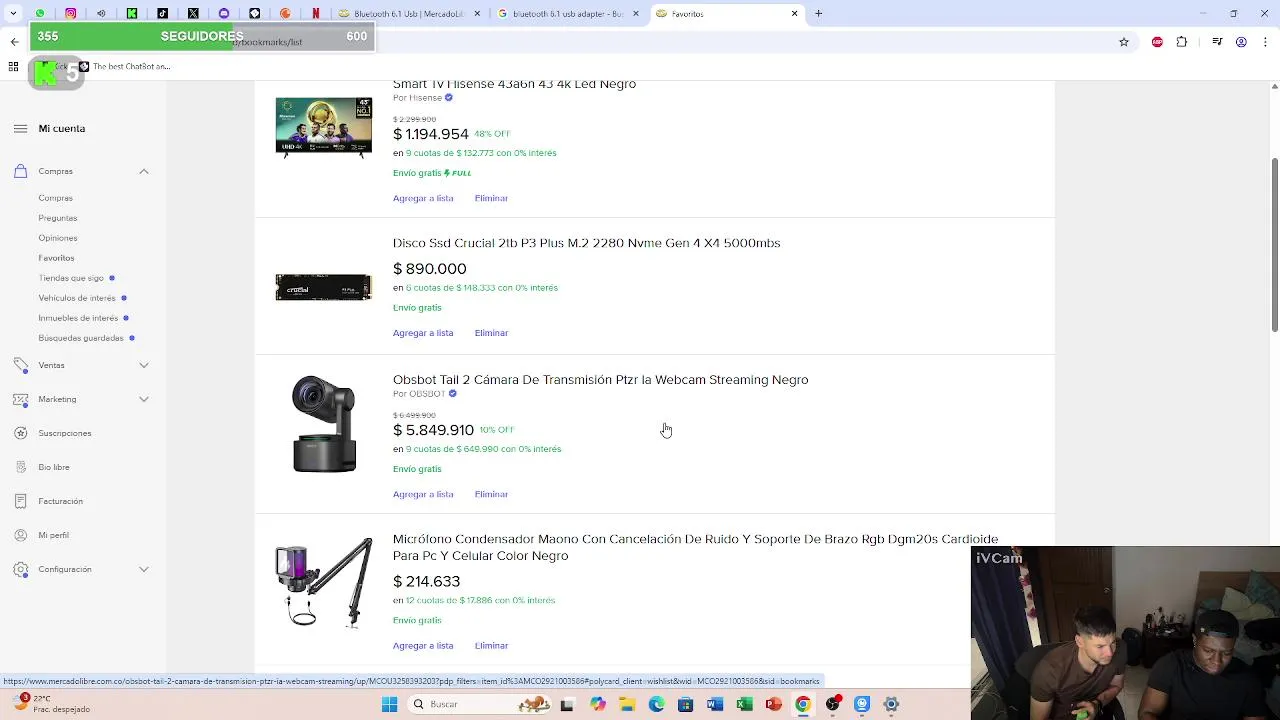1280x720 pixels.
Task: Click the Facturación icon in sidebar
Action: pos(20,501)
